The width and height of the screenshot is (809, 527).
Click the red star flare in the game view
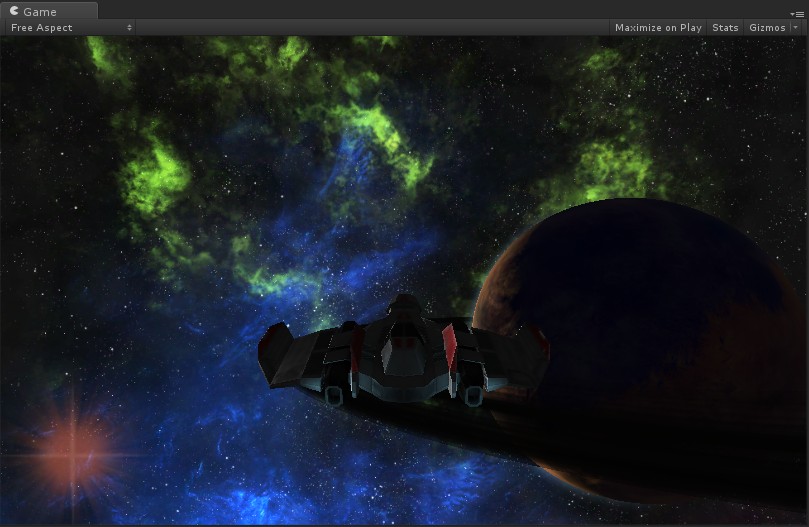pyautogui.click(x=72, y=454)
